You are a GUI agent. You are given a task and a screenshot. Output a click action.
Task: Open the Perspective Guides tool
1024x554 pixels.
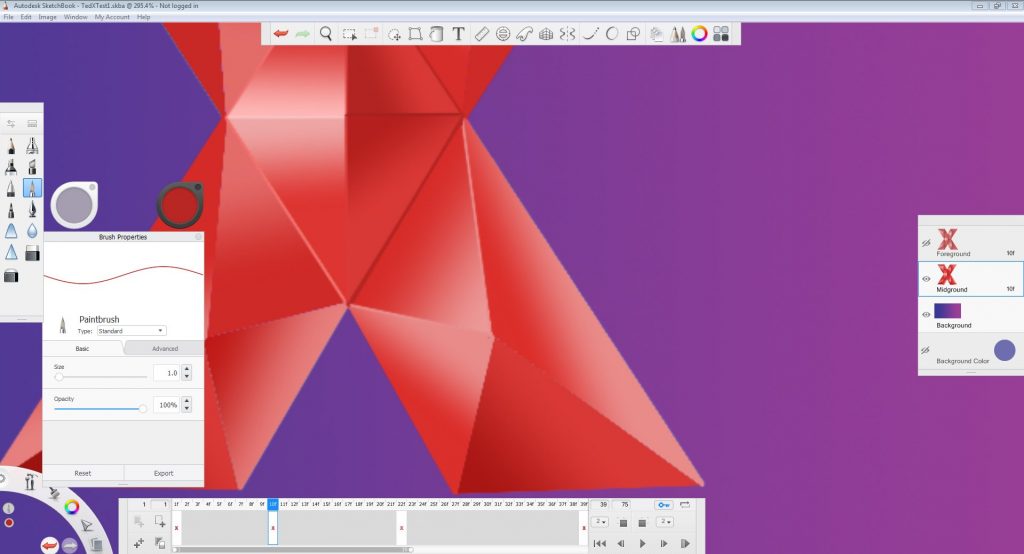[546, 34]
